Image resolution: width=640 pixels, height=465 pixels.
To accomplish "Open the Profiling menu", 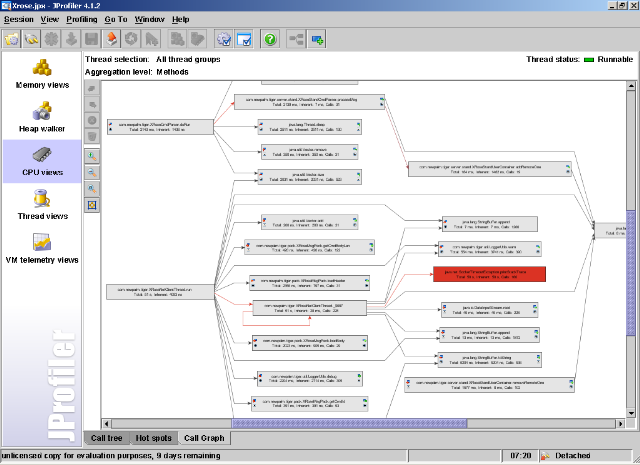I will (82, 19).
